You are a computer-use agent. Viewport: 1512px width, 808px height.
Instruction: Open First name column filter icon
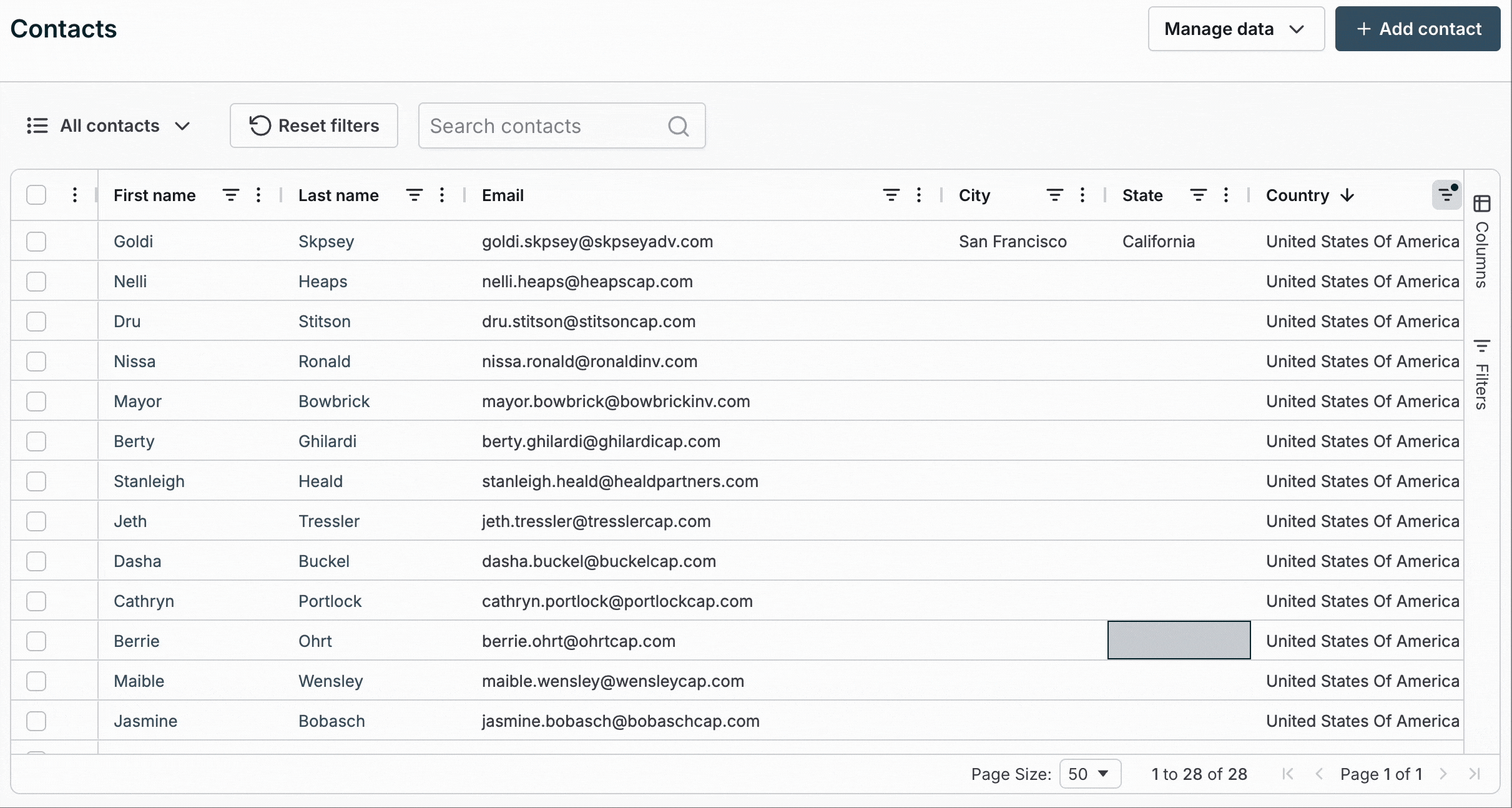coord(231,195)
